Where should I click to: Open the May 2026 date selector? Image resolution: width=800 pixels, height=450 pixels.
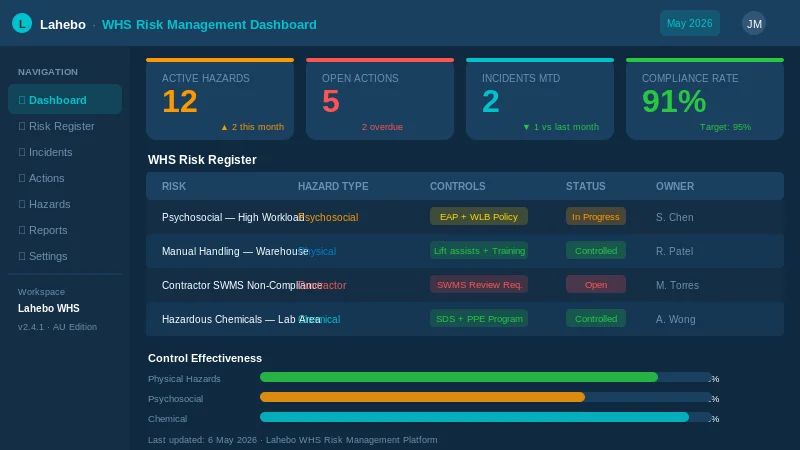(x=689, y=23)
